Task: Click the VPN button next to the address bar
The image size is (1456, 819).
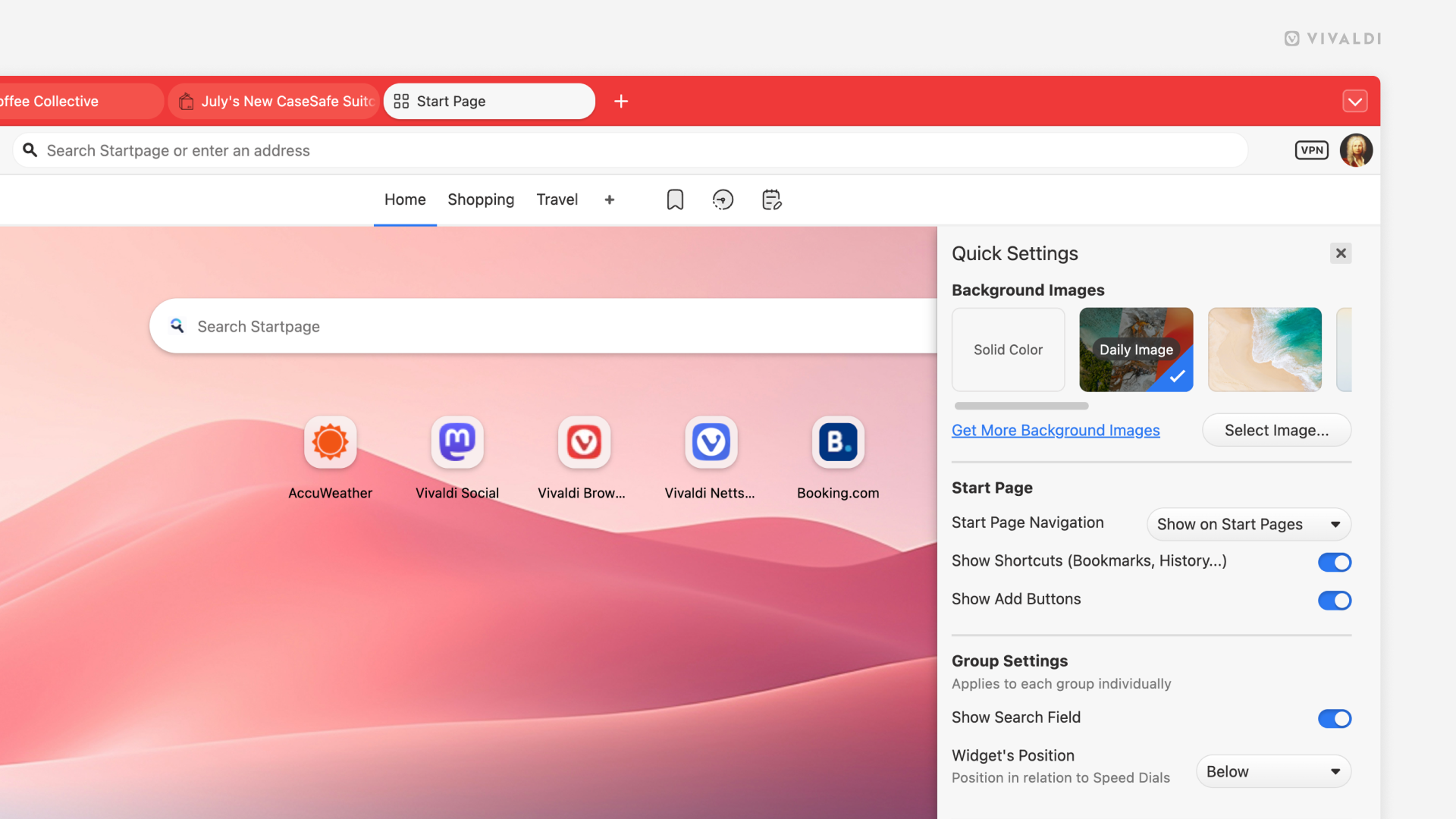Action: (x=1312, y=150)
